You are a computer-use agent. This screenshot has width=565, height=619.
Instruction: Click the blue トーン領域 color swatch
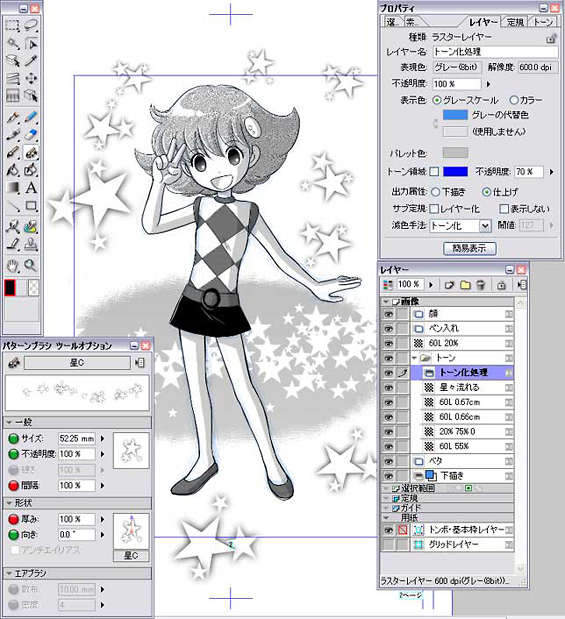point(455,171)
